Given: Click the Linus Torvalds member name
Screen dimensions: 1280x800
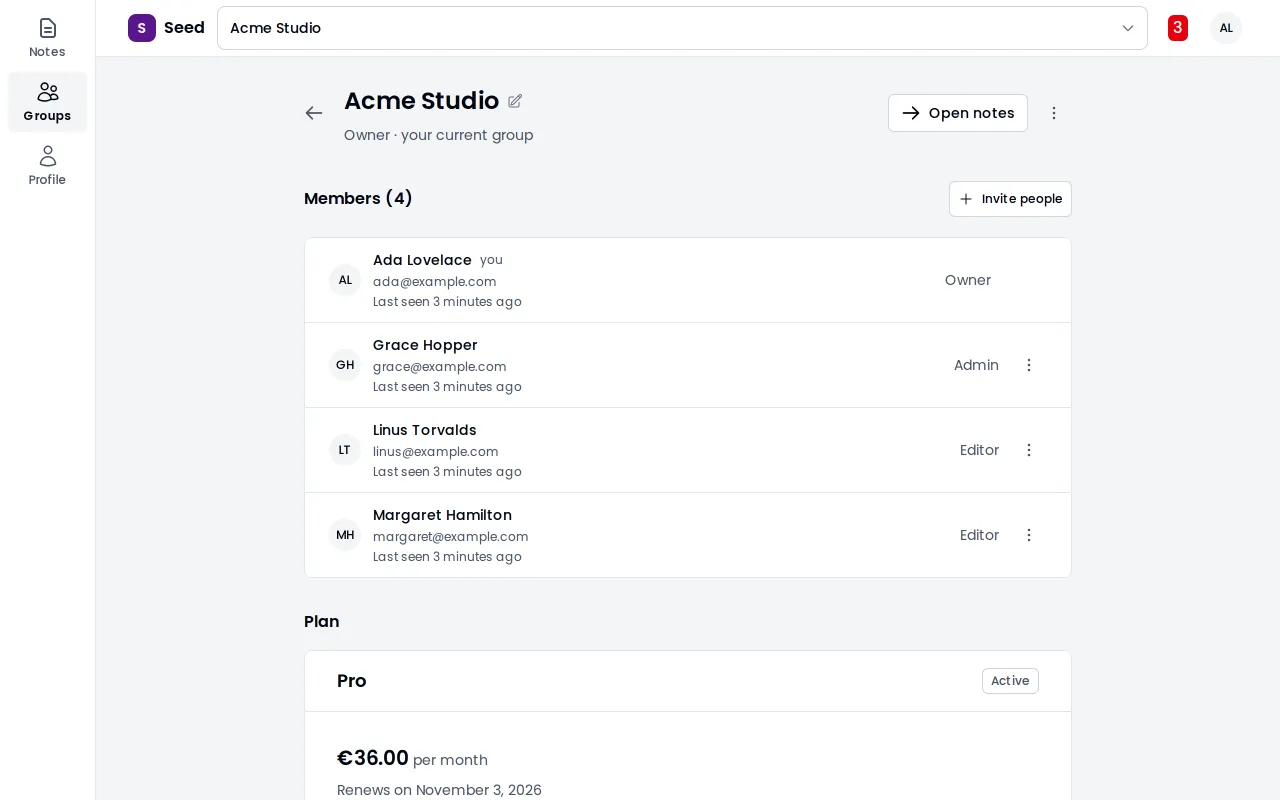Looking at the screenshot, I should [425, 430].
